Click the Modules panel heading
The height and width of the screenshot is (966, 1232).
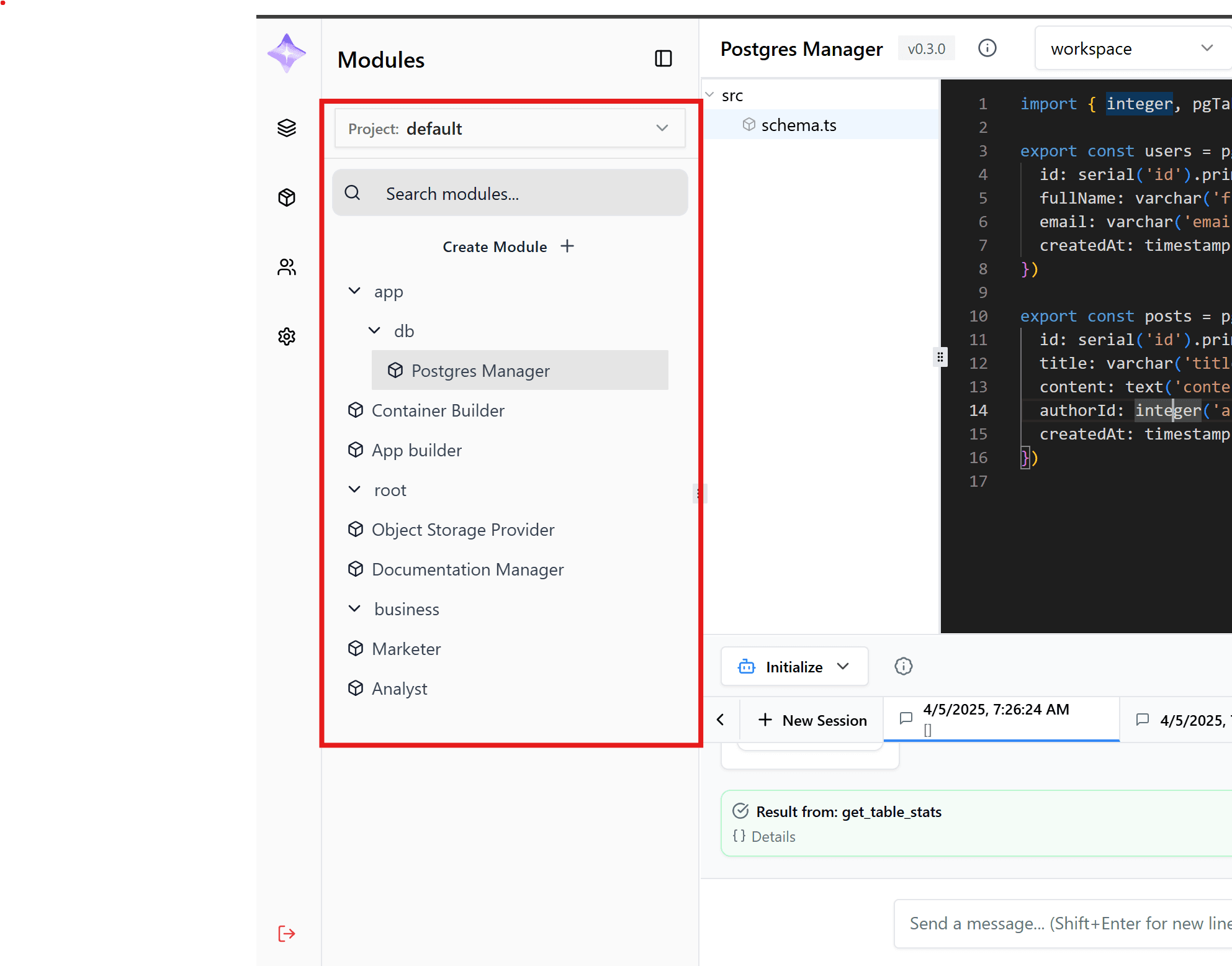381,60
